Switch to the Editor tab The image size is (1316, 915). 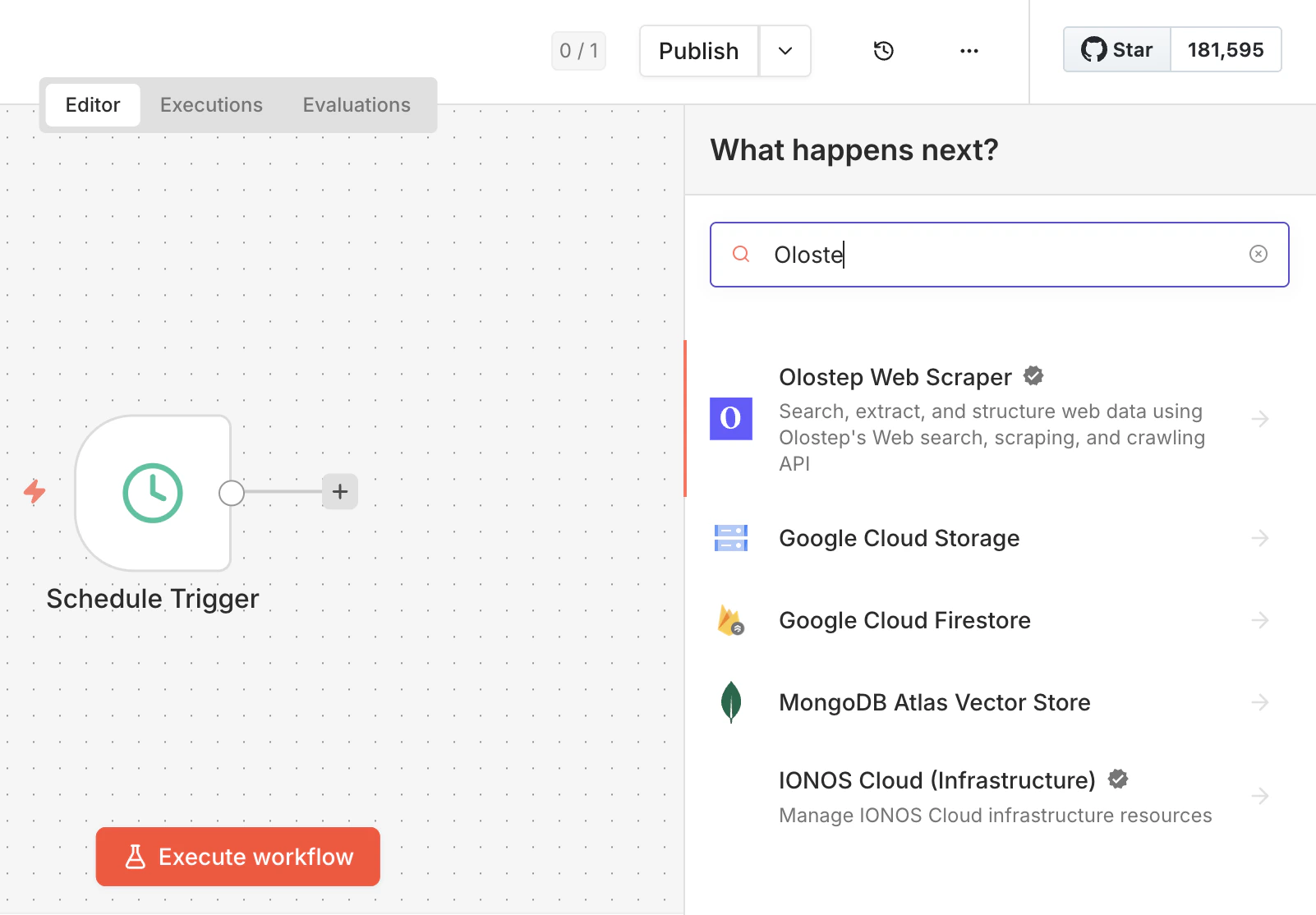point(93,105)
